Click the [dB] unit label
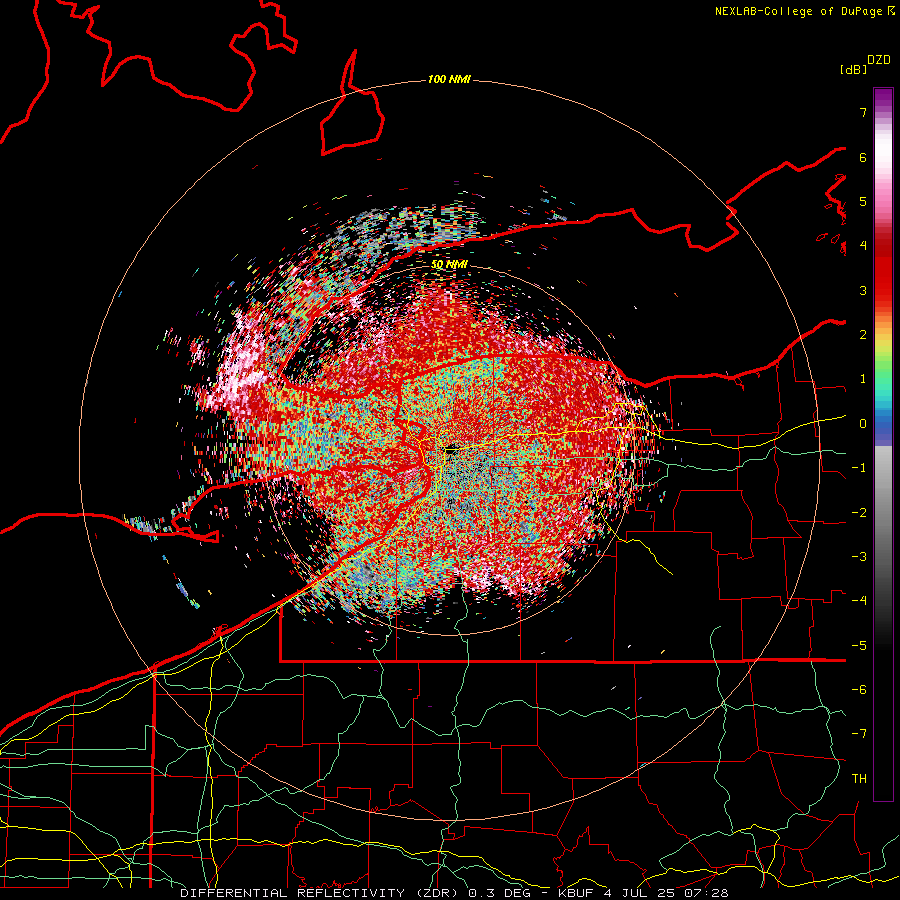 pos(853,70)
